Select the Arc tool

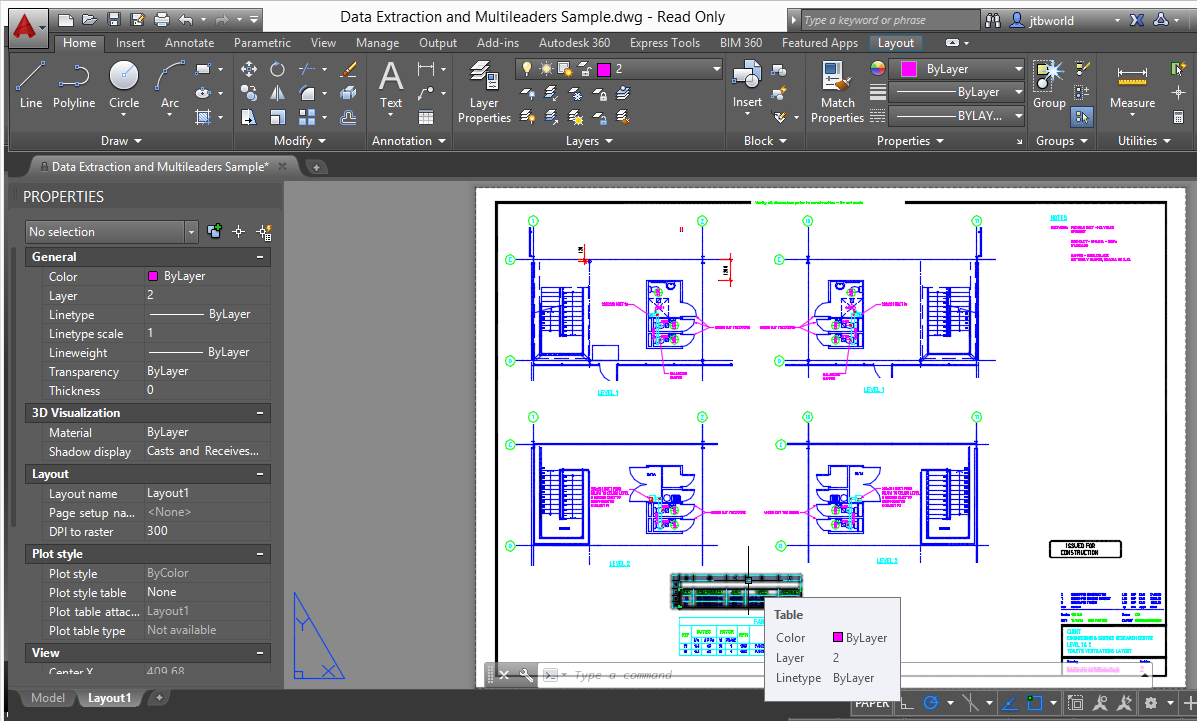coord(169,85)
